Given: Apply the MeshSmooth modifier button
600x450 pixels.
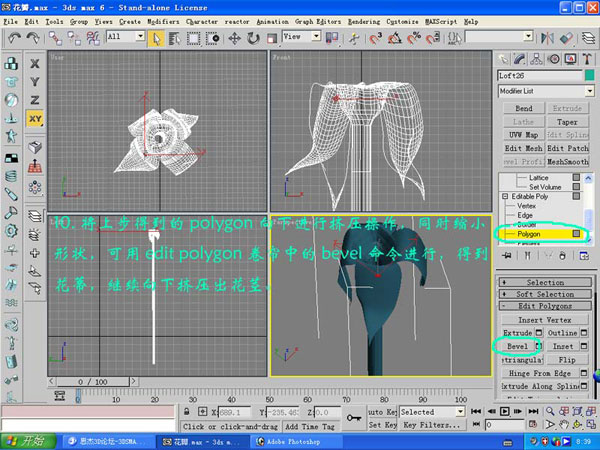Looking at the screenshot, I should click(x=567, y=161).
